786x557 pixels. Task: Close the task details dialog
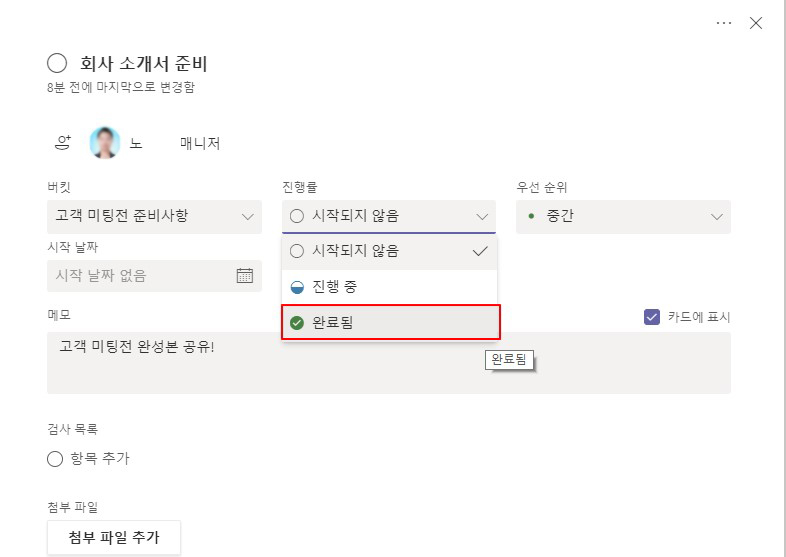756,23
